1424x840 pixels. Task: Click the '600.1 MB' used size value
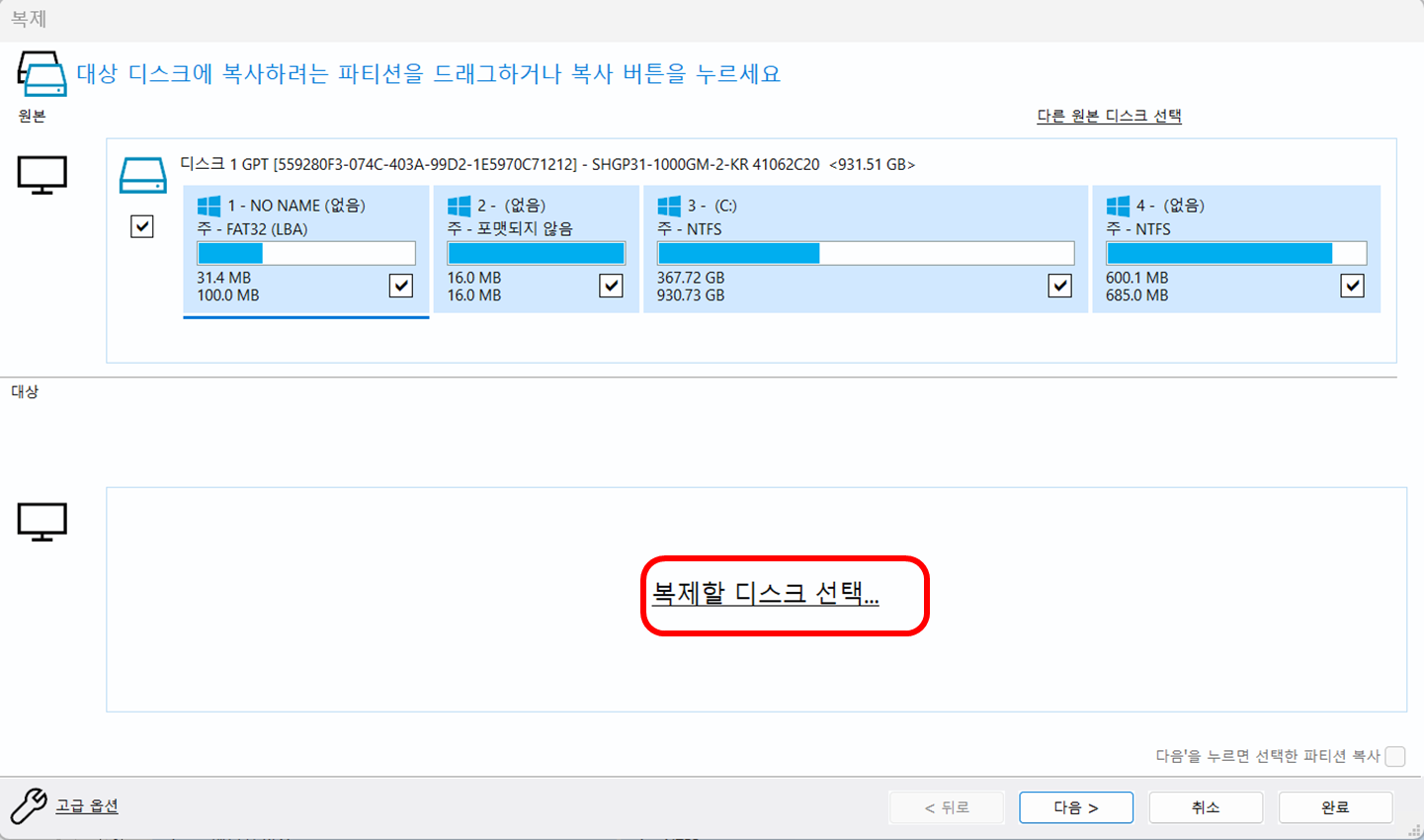point(1137,278)
